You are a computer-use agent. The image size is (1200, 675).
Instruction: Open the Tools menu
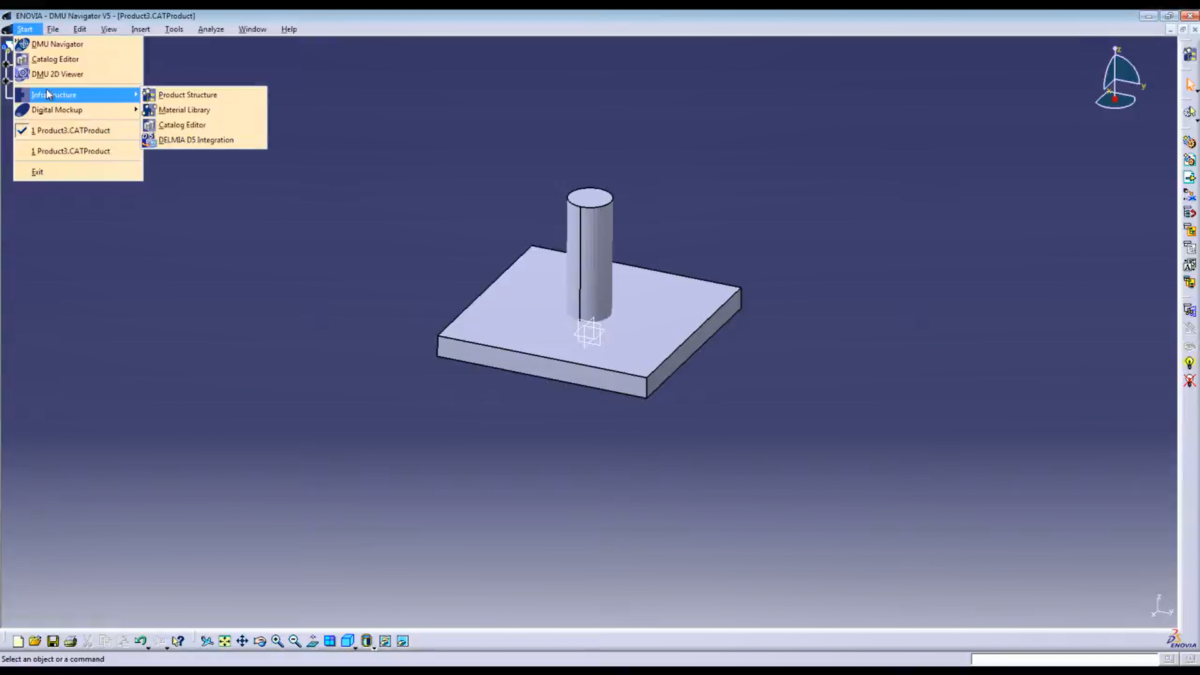point(174,29)
